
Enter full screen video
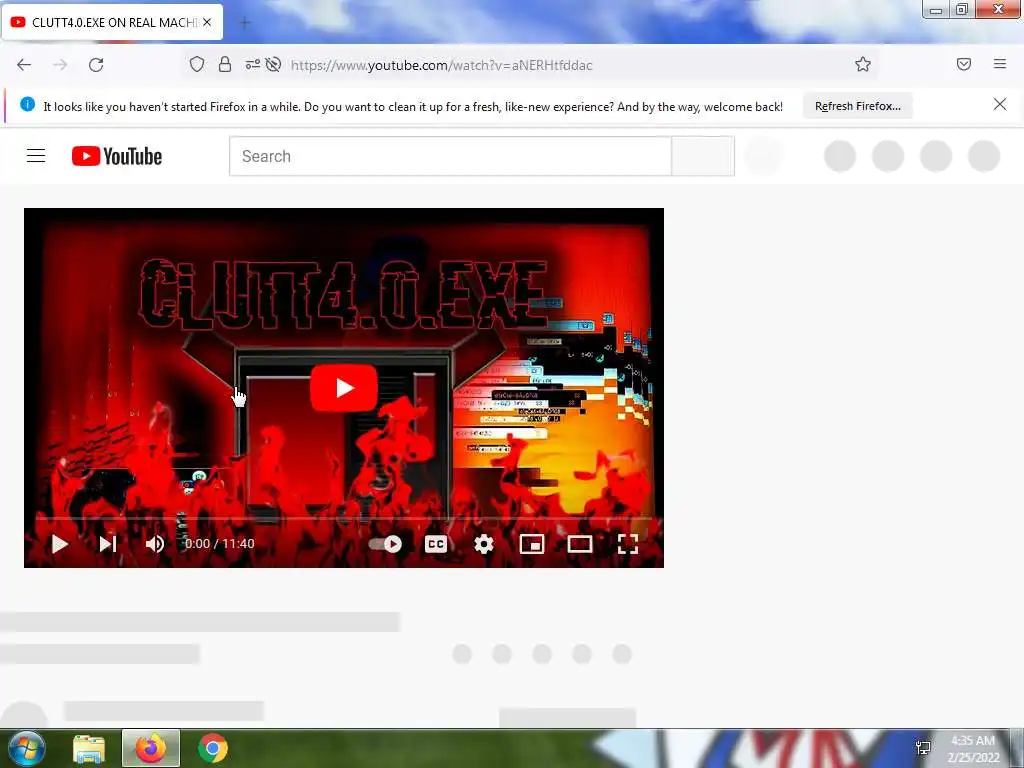tap(628, 544)
